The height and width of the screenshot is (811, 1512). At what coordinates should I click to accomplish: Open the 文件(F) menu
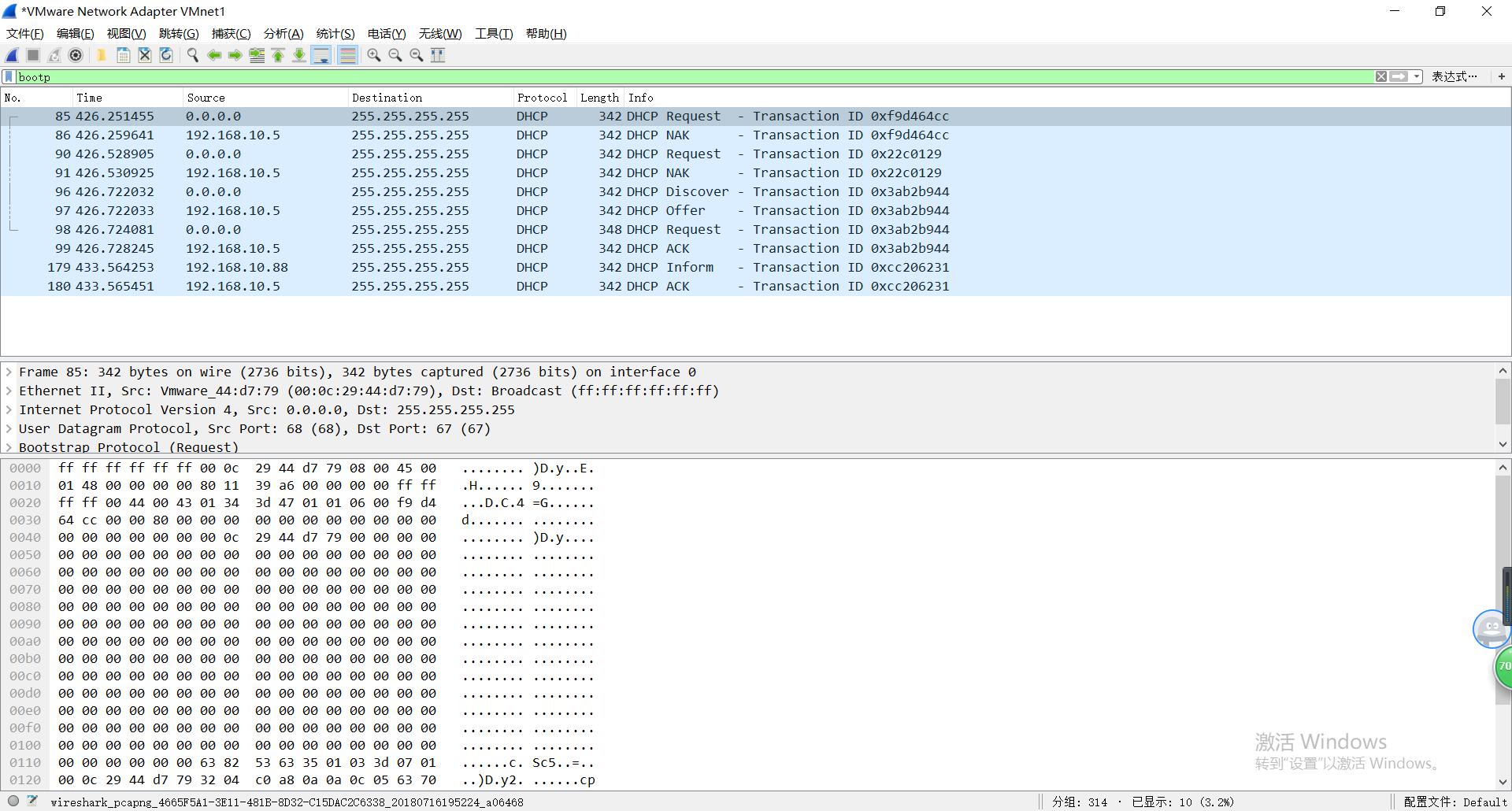point(25,34)
